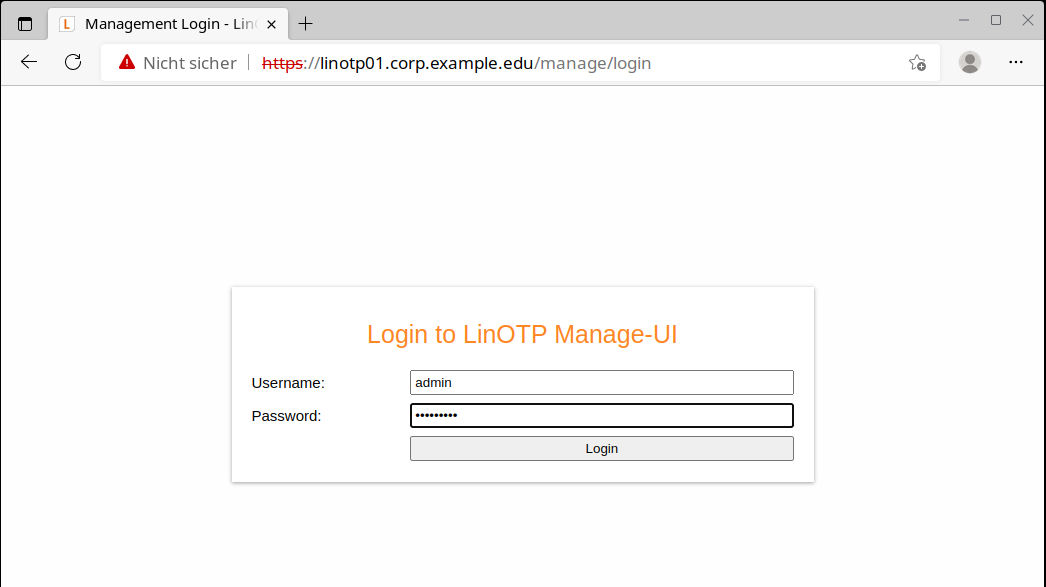This screenshot has width=1046, height=587.
Task: Maximize the browser window
Action: coord(996,20)
